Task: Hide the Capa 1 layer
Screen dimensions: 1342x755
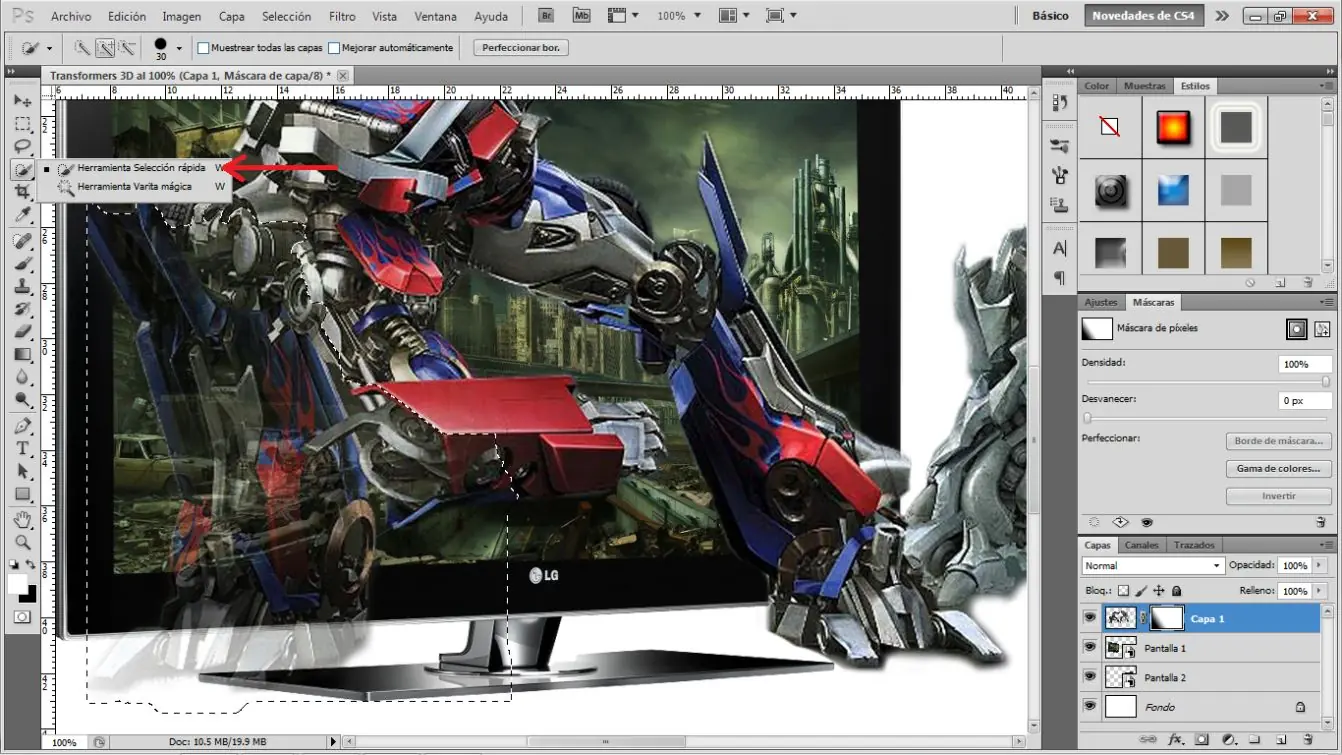Action: pos(1090,619)
